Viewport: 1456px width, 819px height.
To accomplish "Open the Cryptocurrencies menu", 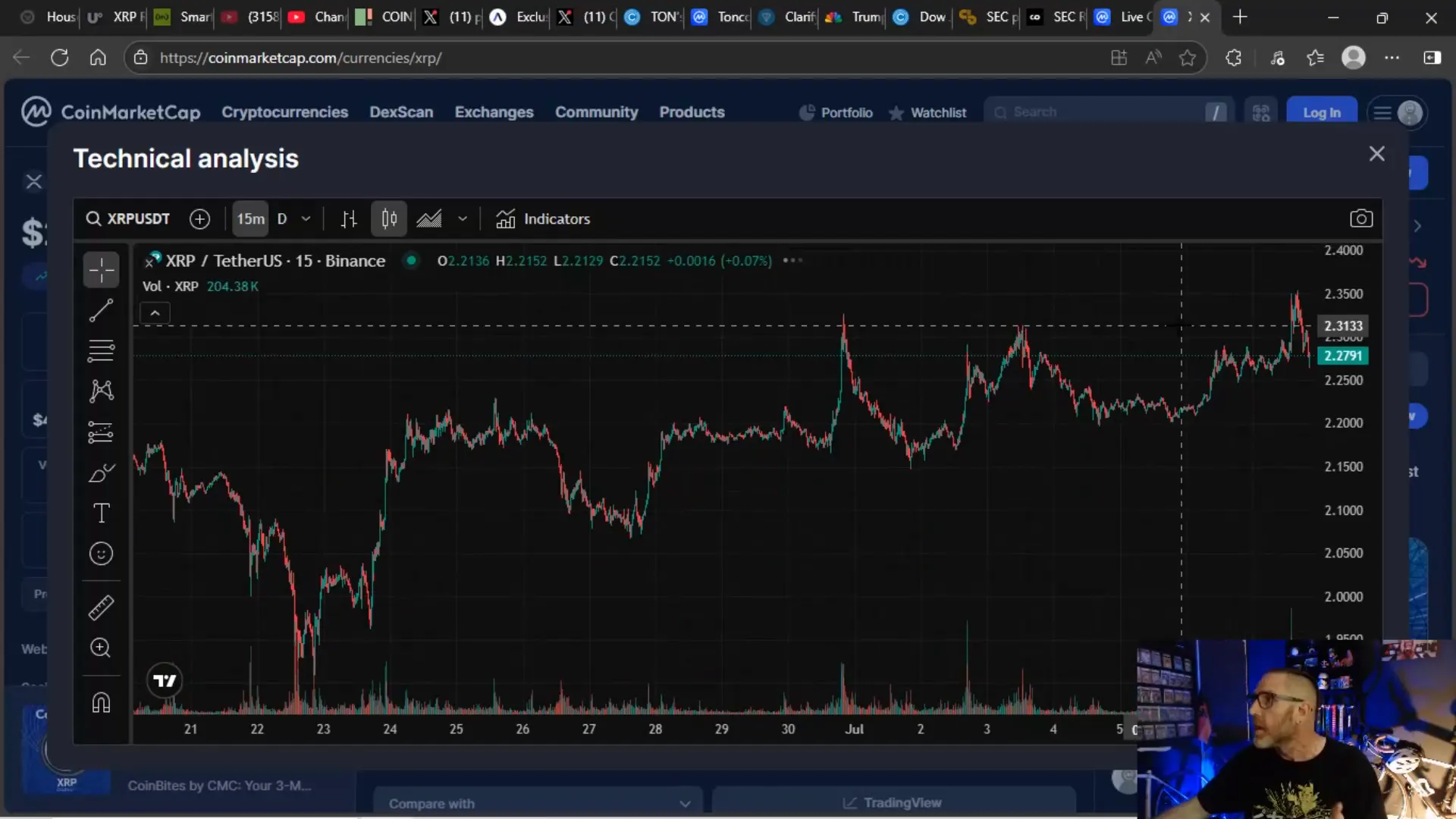I will [285, 112].
